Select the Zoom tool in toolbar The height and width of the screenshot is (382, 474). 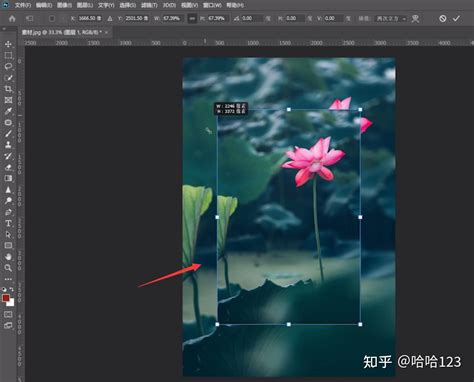click(x=8, y=268)
